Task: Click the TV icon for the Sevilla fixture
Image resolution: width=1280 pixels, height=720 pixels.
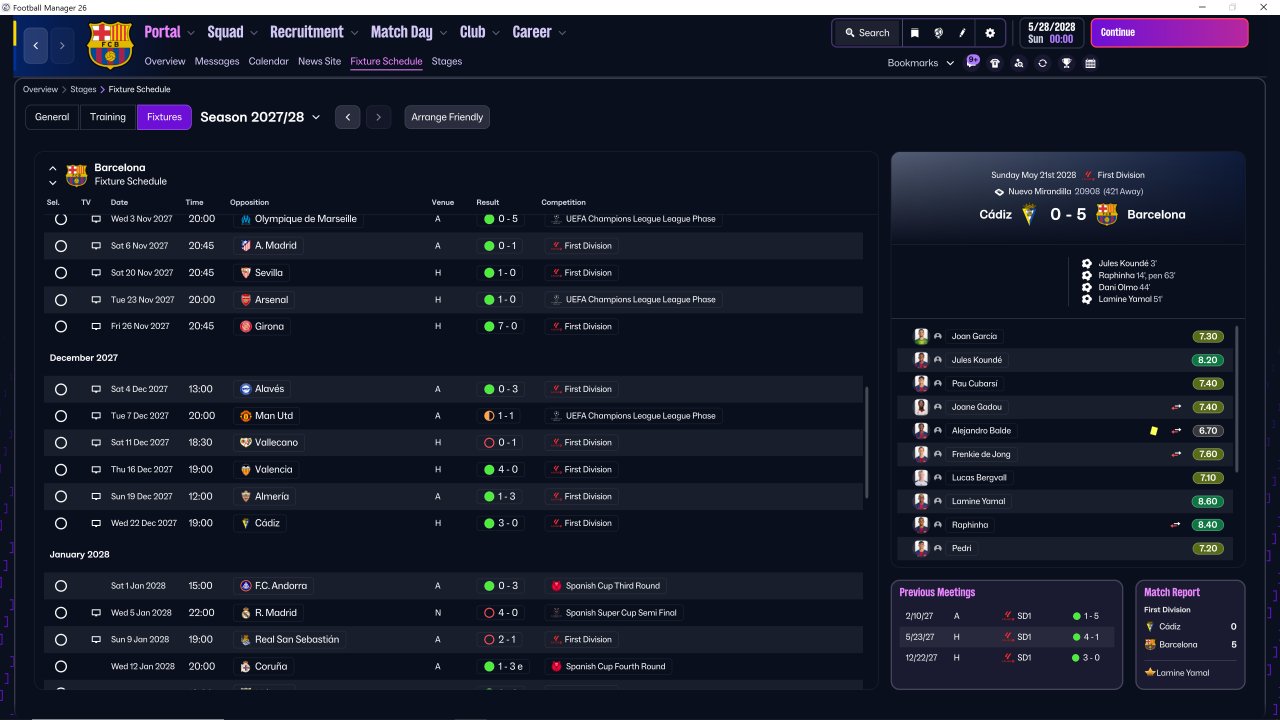Action: [97, 272]
